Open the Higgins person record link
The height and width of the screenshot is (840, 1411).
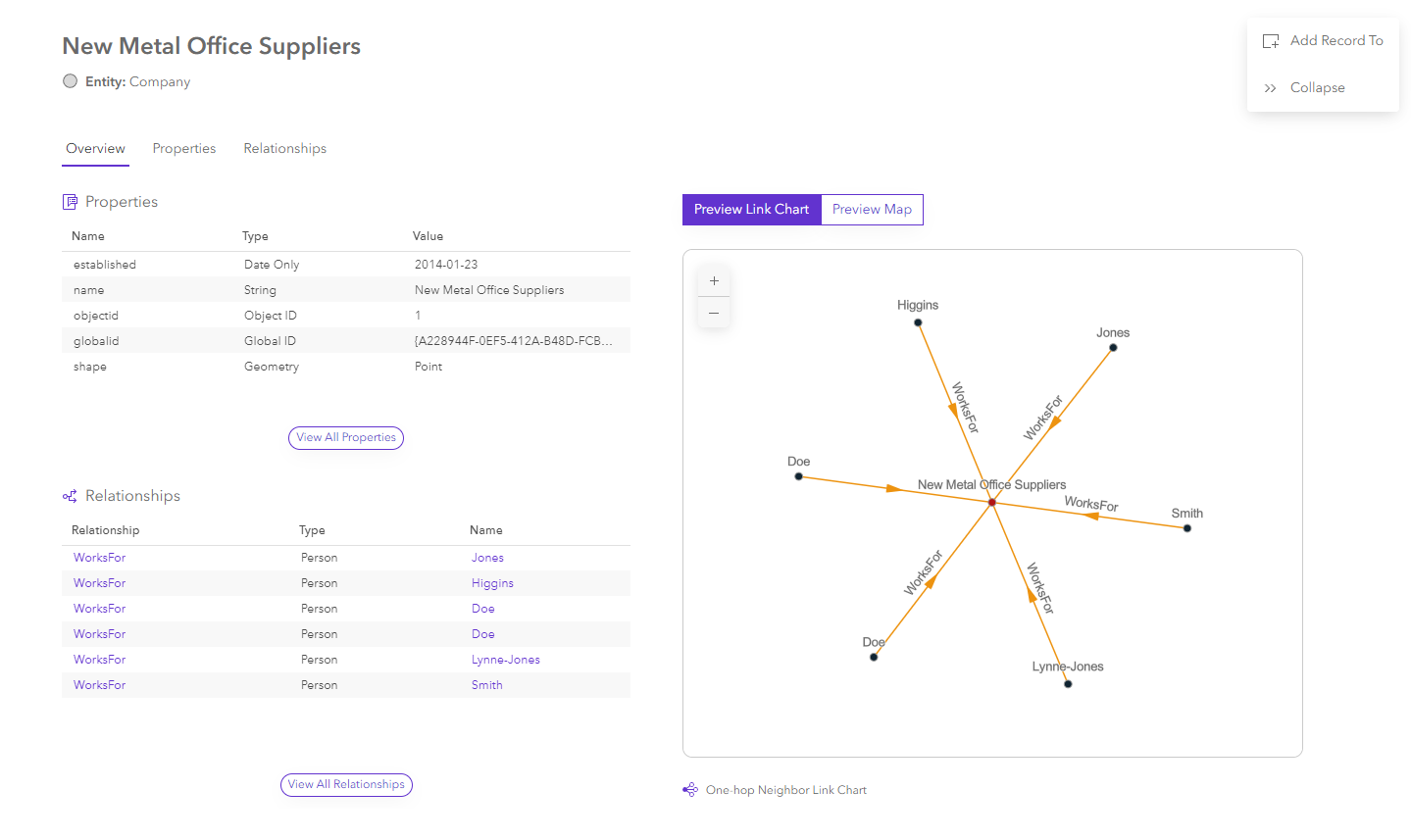pos(492,582)
